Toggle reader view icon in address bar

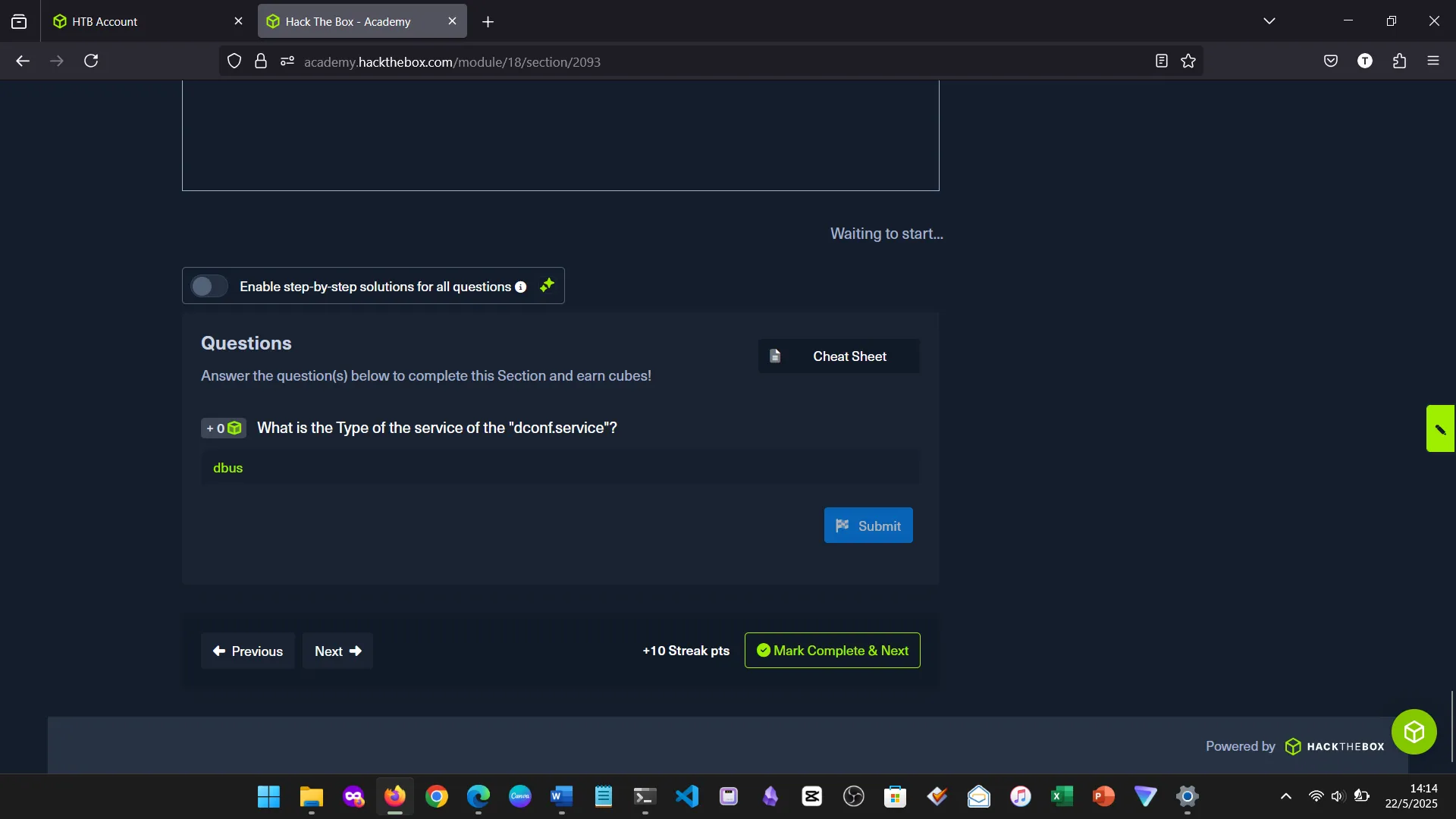click(1161, 61)
